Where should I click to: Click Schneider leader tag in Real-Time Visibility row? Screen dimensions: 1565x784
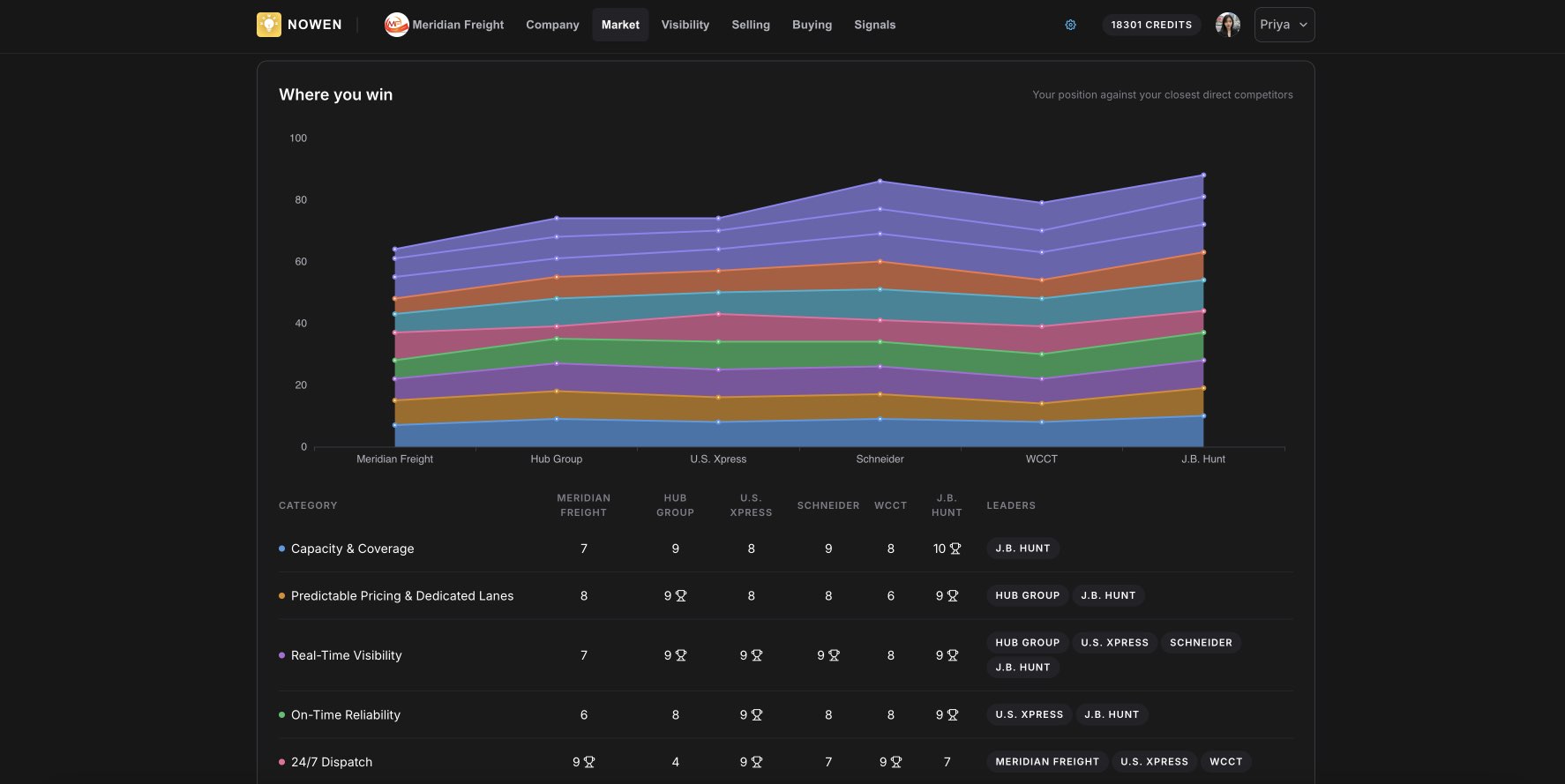pos(1201,643)
